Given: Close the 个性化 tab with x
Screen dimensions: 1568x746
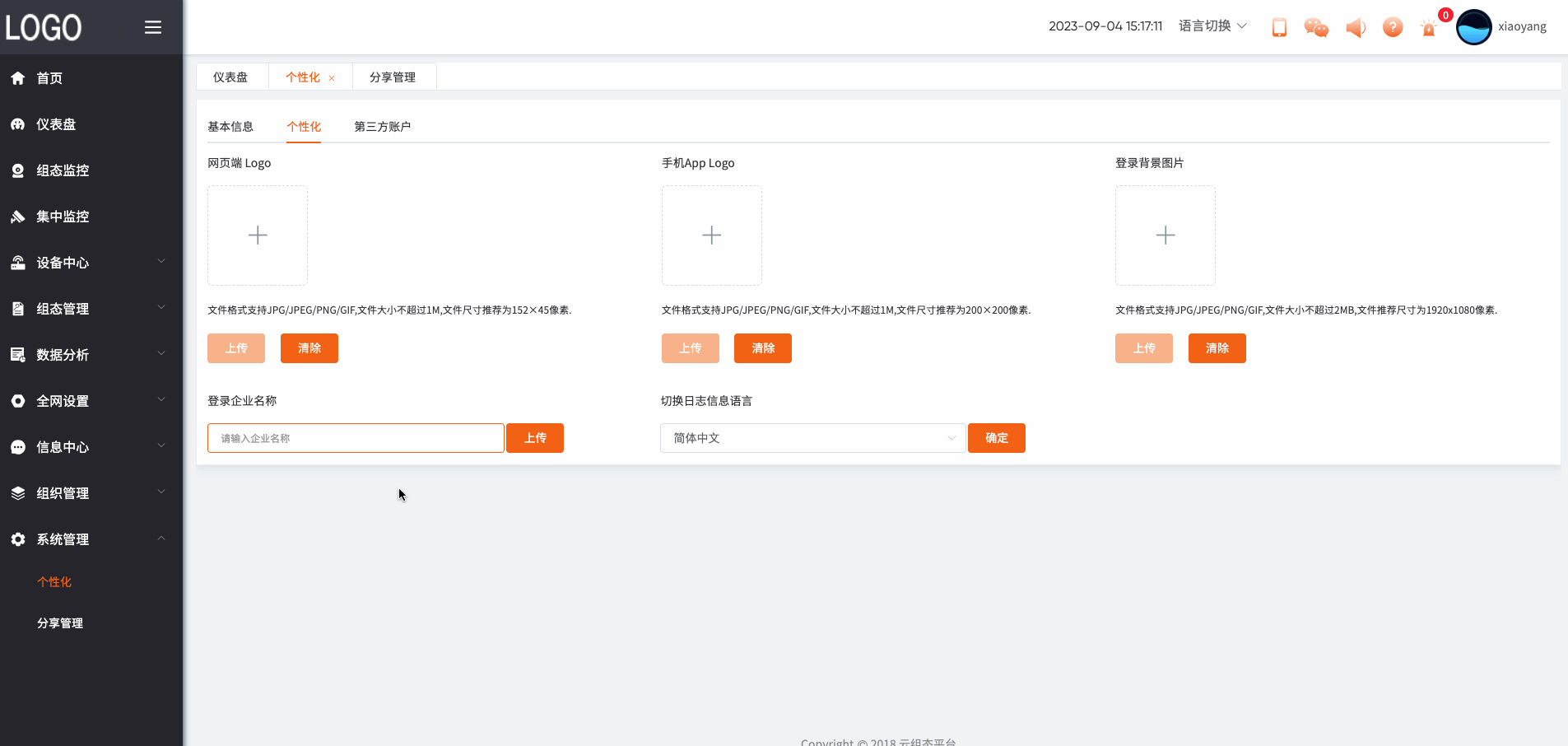Looking at the screenshot, I should [x=332, y=78].
